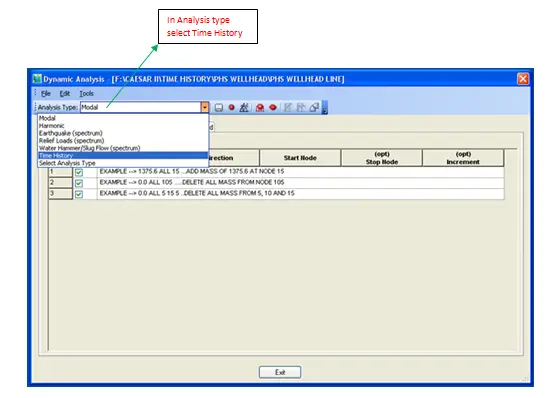Click the Analysis Type dropdown arrow

coord(205,107)
